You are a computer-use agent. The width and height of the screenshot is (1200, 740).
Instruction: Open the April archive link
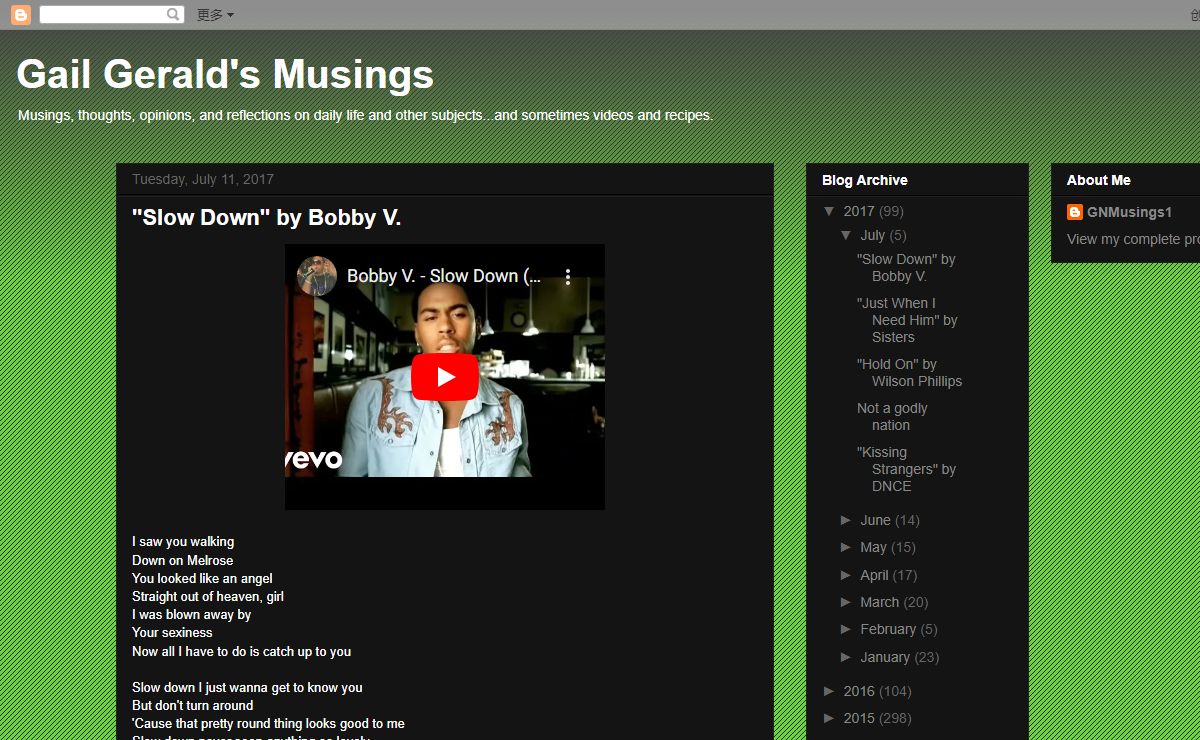(x=874, y=575)
